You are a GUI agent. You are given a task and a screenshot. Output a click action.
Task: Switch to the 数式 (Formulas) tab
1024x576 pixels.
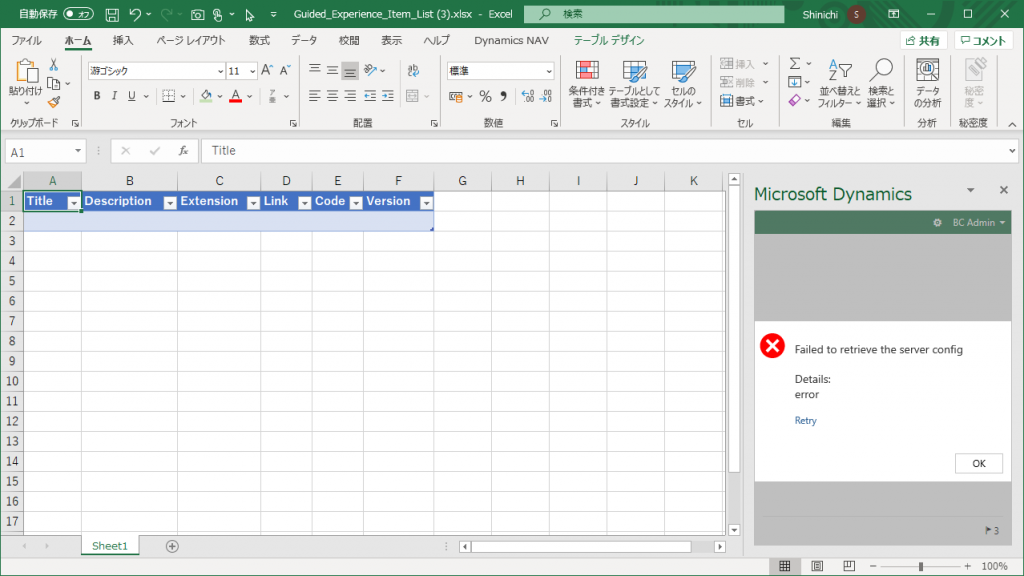[259, 40]
